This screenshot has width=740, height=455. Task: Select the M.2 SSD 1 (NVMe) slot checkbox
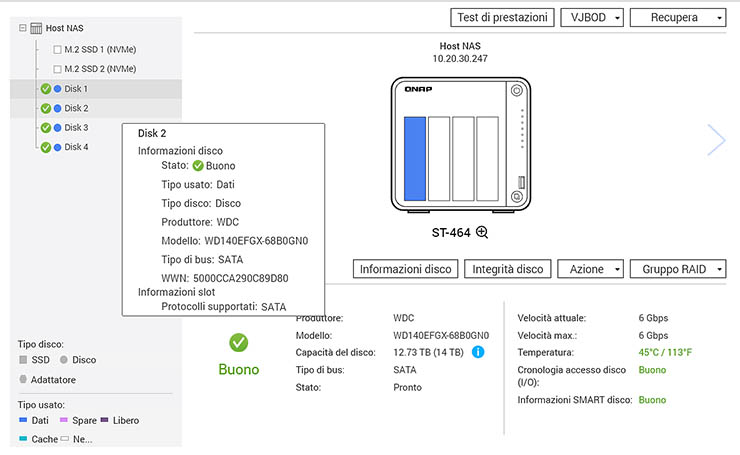(57, 49)
